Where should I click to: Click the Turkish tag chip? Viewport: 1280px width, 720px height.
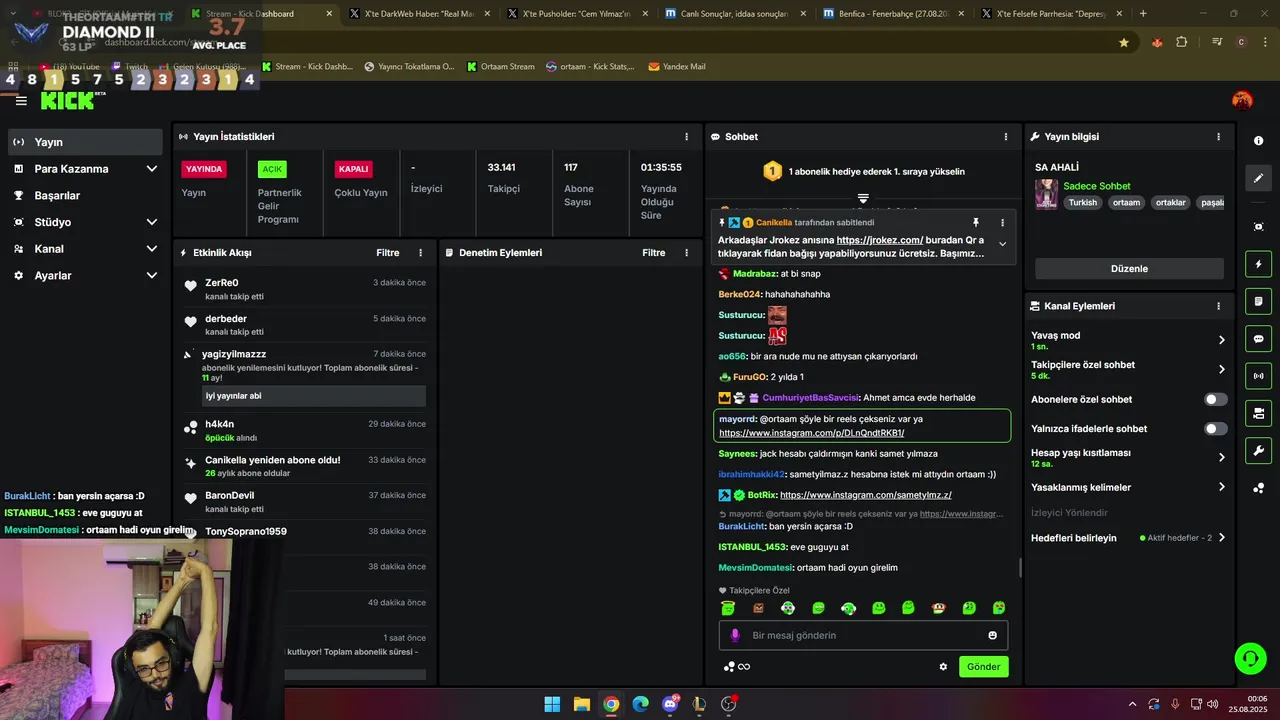[1082, 203]
